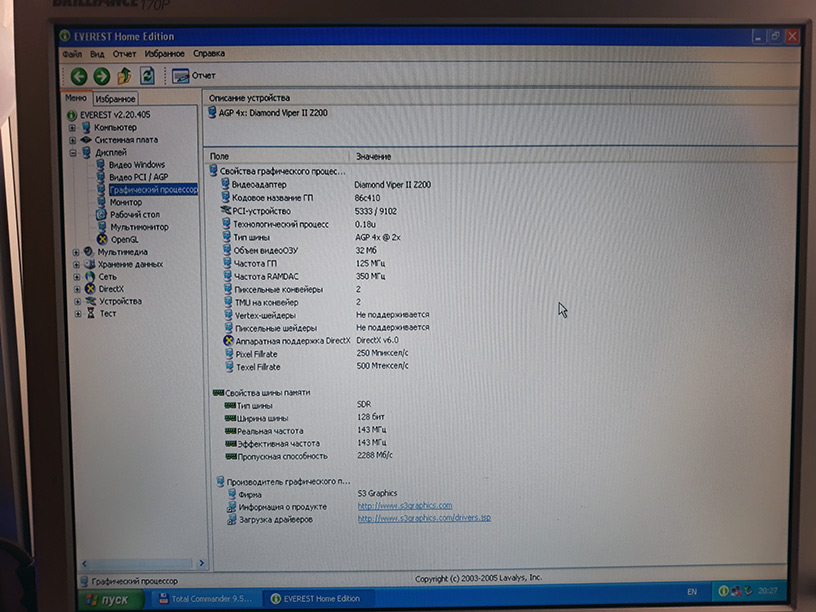Expand the Устройства tree node
The width and height of the screenshot is (816, 612).
78,301
